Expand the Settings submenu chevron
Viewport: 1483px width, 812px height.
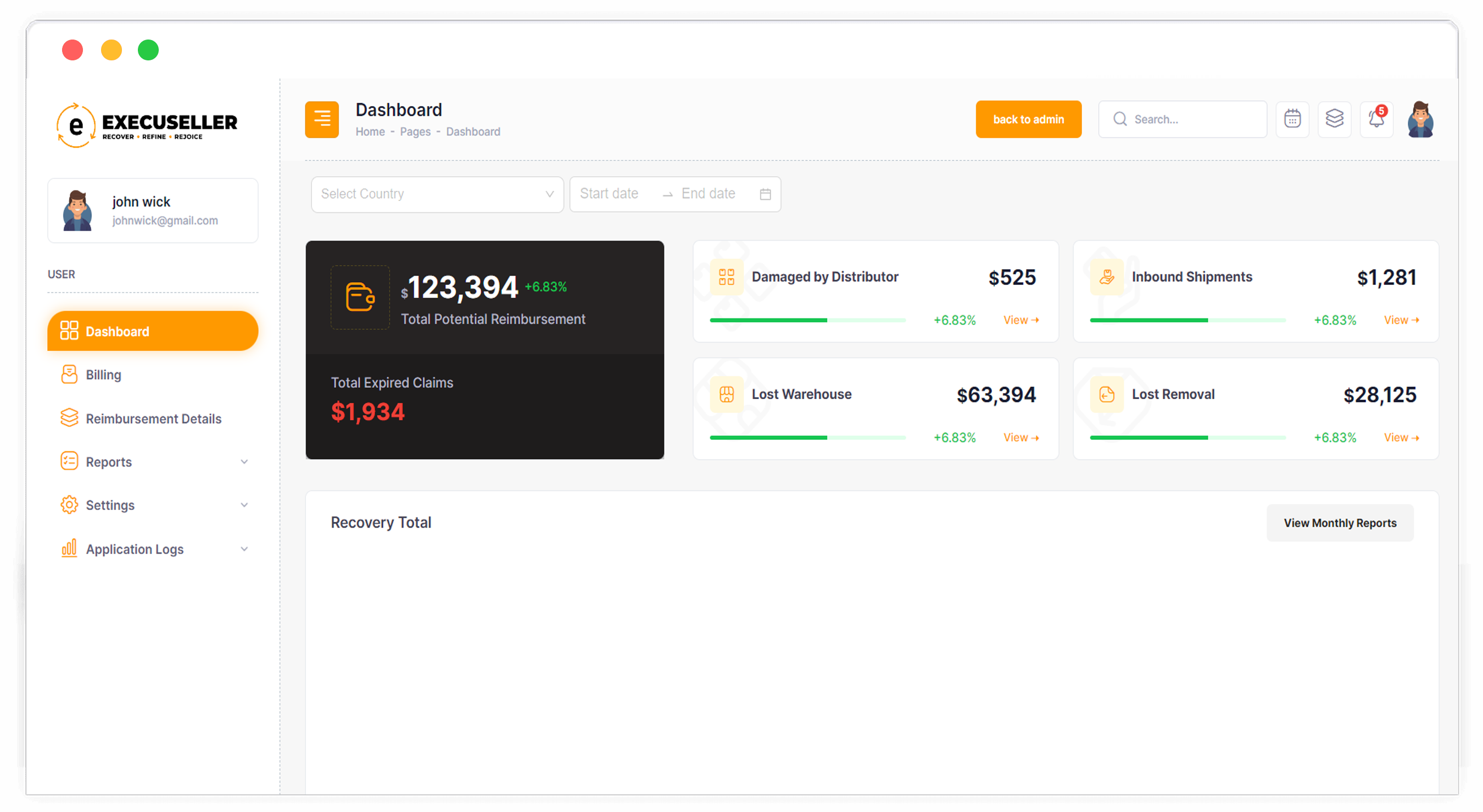point(244,505)
